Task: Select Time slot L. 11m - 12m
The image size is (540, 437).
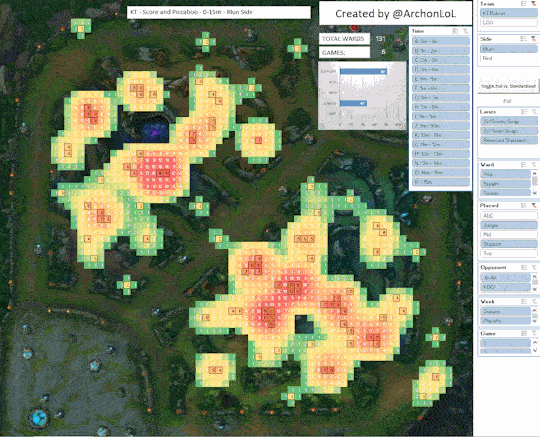Action: pyautogui.click(x=441, y=144)
